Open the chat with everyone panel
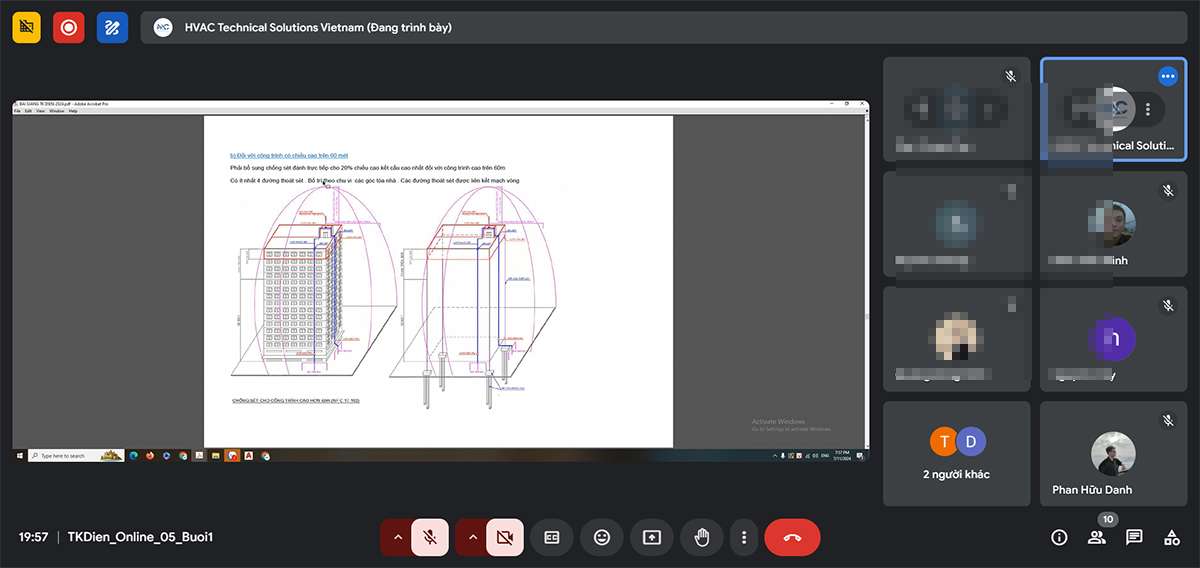 (x=1134, y=537)
